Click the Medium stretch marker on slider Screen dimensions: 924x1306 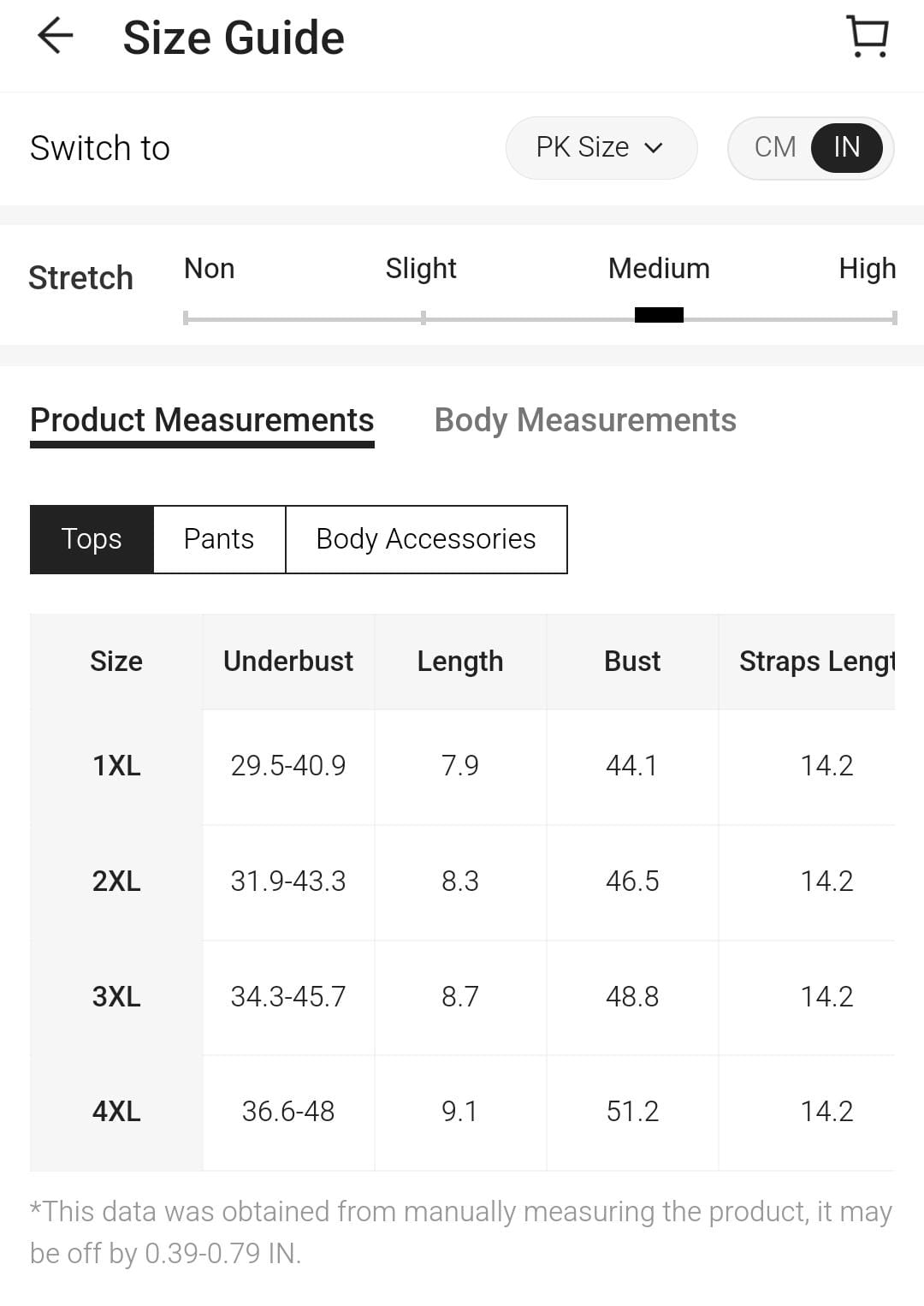coord(659,315)
